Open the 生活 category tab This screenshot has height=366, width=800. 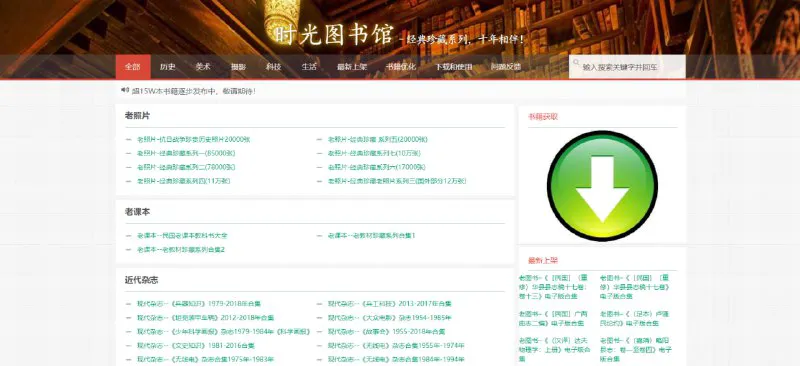pyautogui.click(x=309, y=67)
